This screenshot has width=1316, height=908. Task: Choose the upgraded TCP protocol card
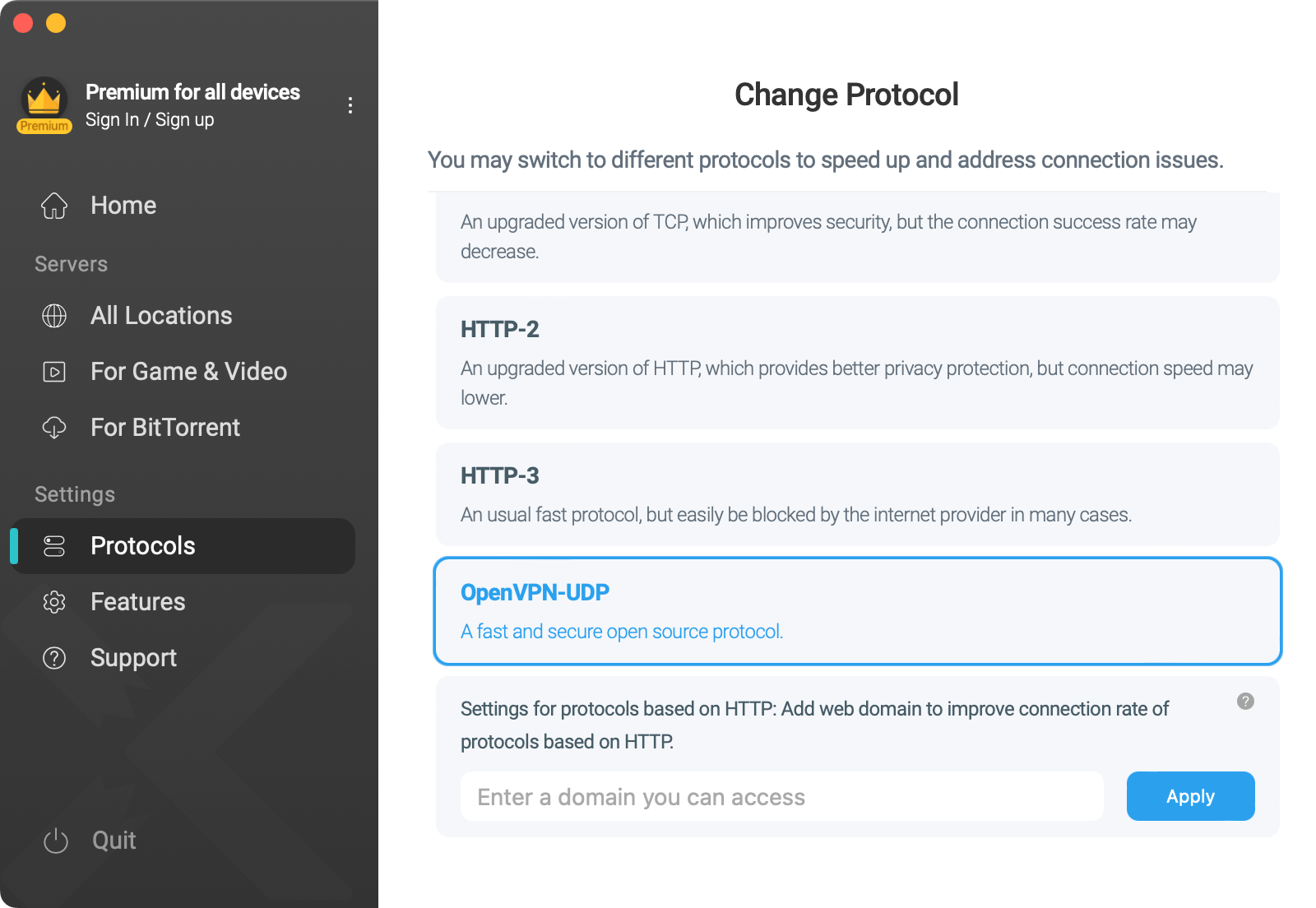(857, 238)
